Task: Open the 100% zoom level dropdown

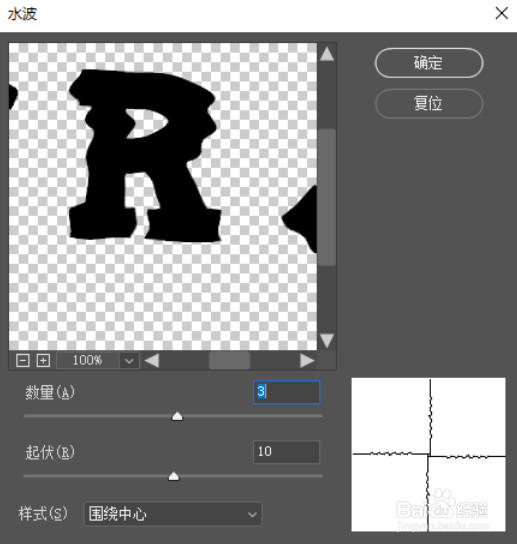Action: click(129, 361)
